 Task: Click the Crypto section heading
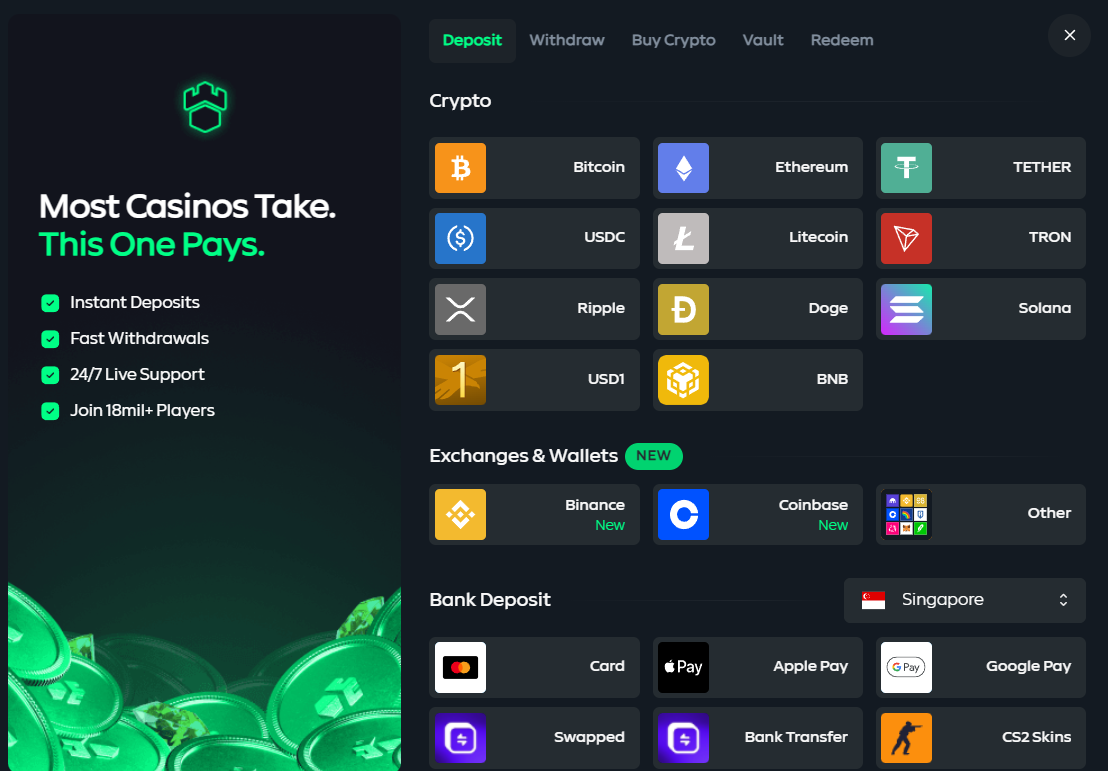[x=460, y=101]
